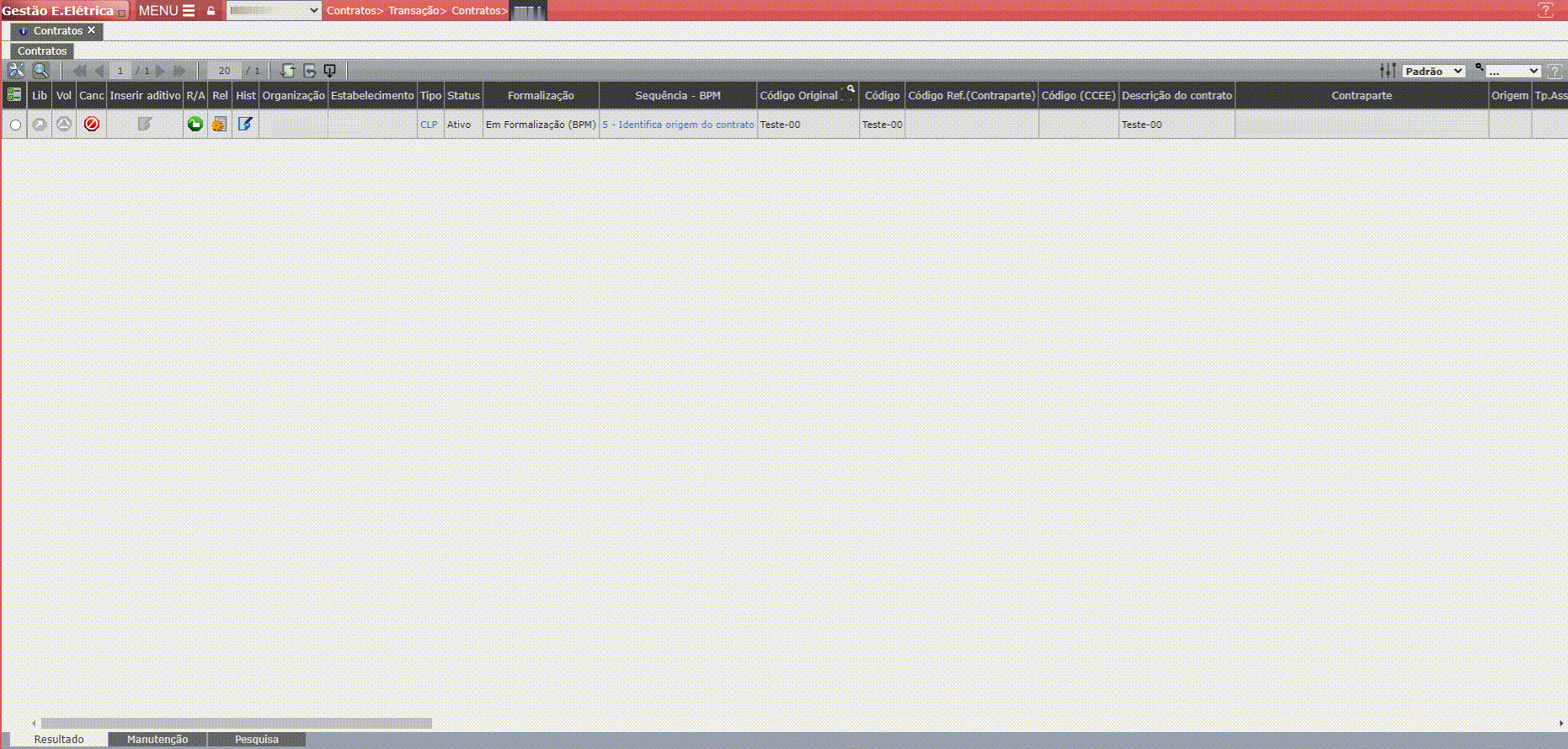Click the magnifying glass search icon
1568x749 pixels.
(40, 71)
